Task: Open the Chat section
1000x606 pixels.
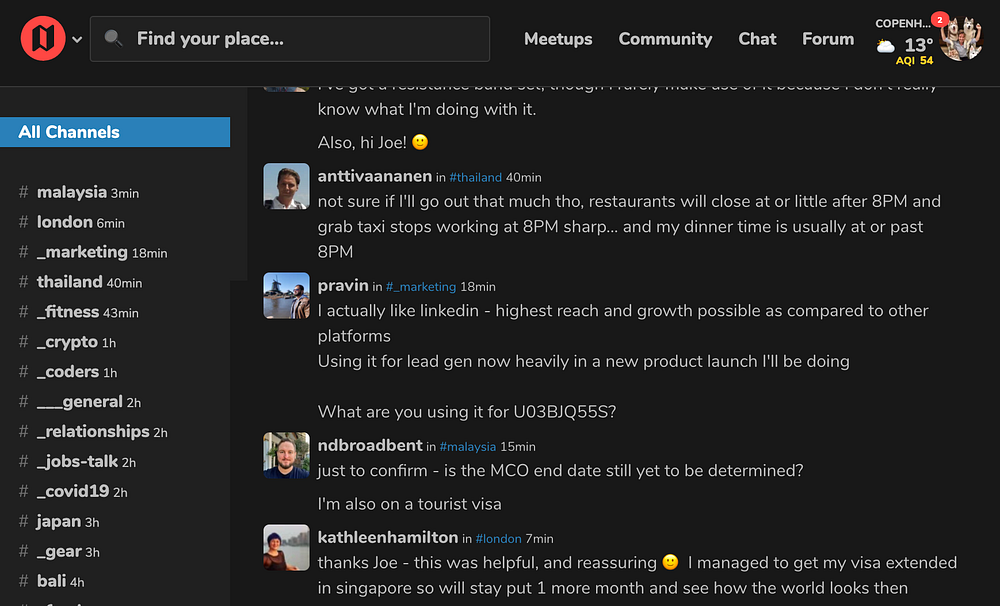Action: [757, 39]
